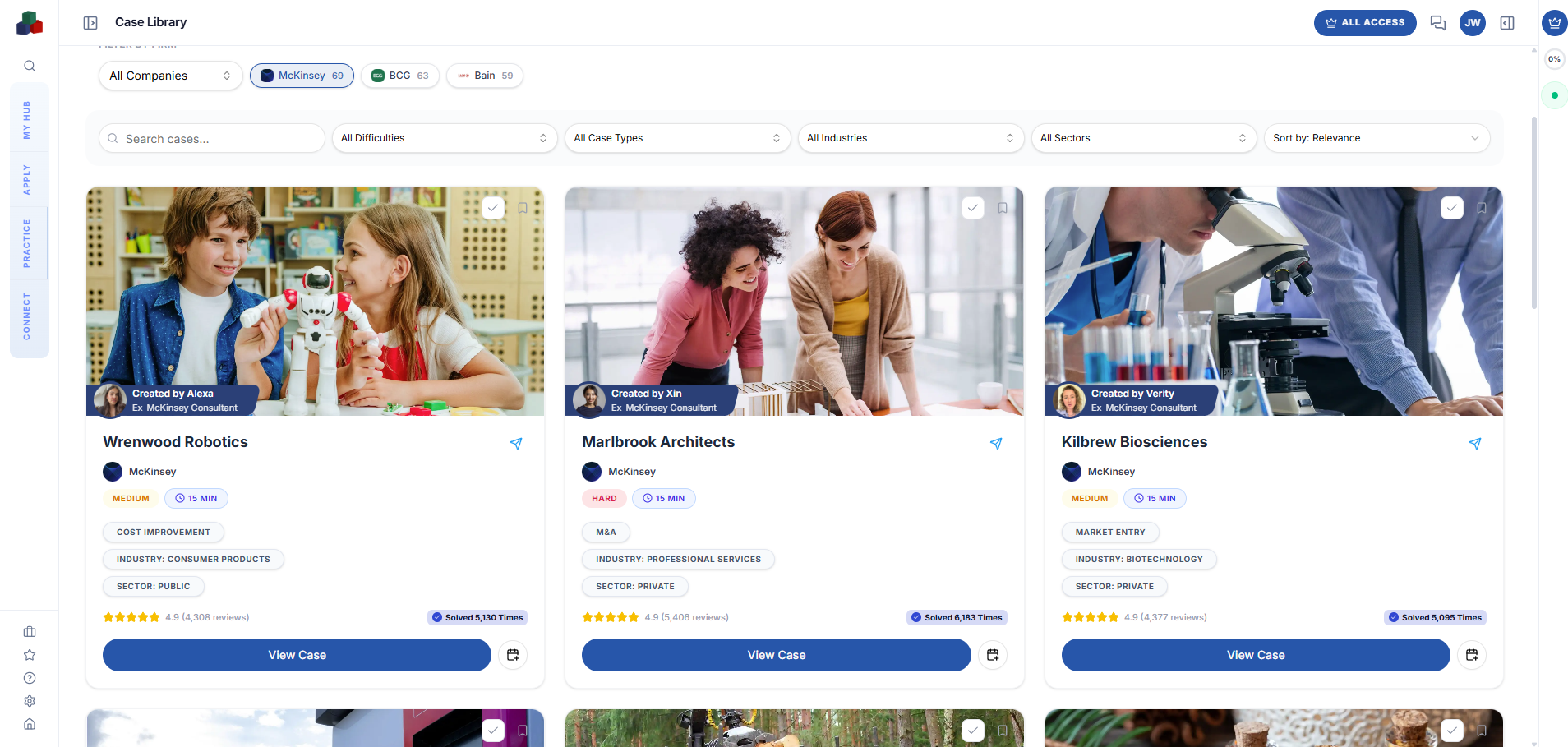Screen dimensions: 1568x747
Task: Click the SECTOR: PUBLIC tag
Action: (x=153, y=587)
